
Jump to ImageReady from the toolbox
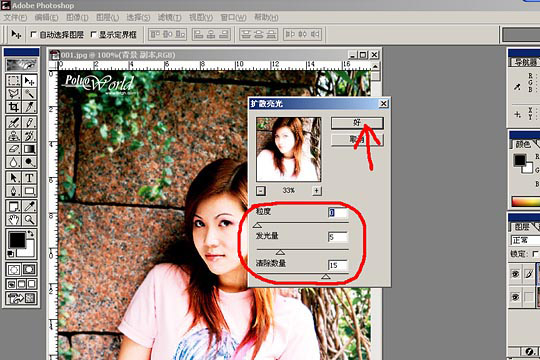[x=21, y=298]
